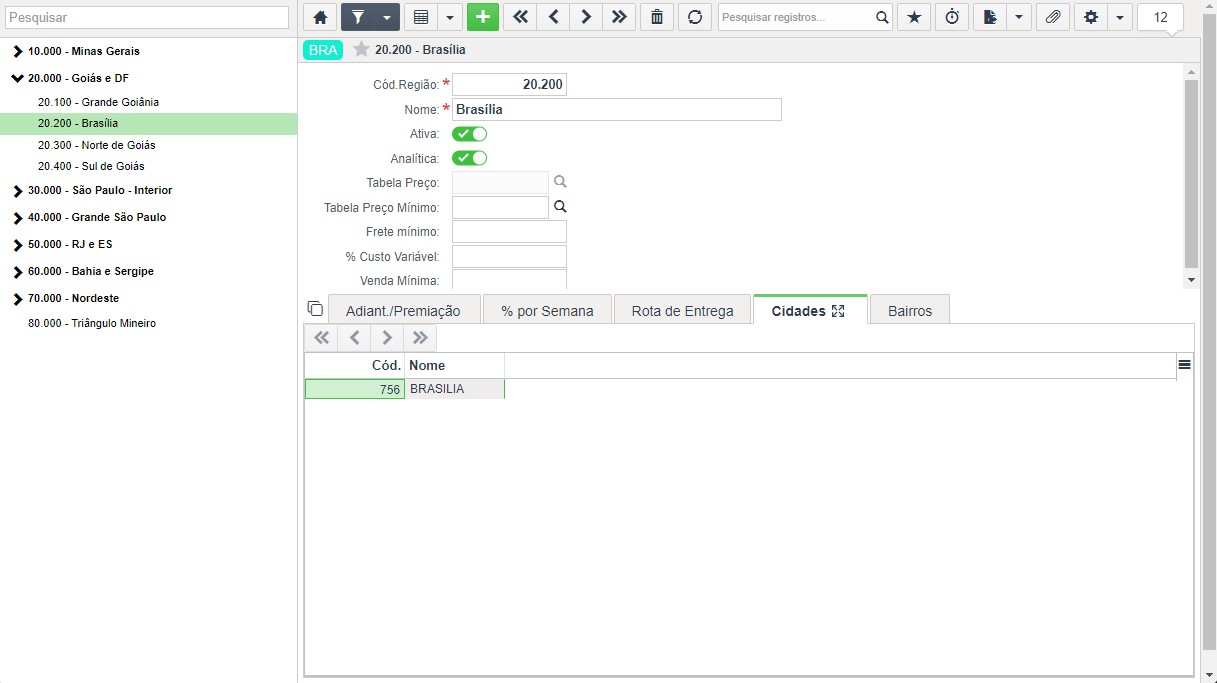Go to previous row in Cidades grid
The height and width of the screenshot is (683, 1217).
coord(354,338)
